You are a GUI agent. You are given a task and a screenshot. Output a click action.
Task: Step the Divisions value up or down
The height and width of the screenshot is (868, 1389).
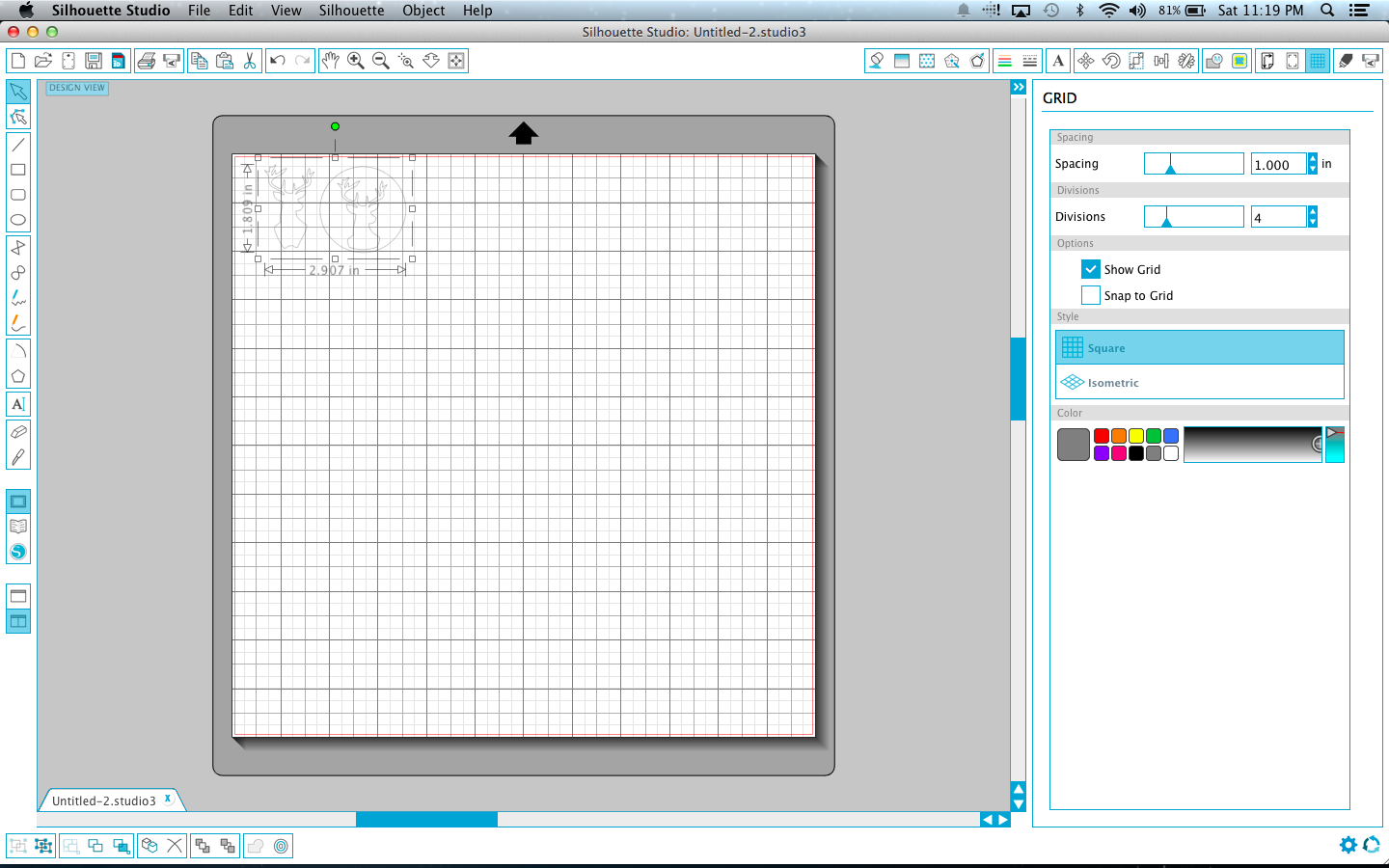(1313, 217)
